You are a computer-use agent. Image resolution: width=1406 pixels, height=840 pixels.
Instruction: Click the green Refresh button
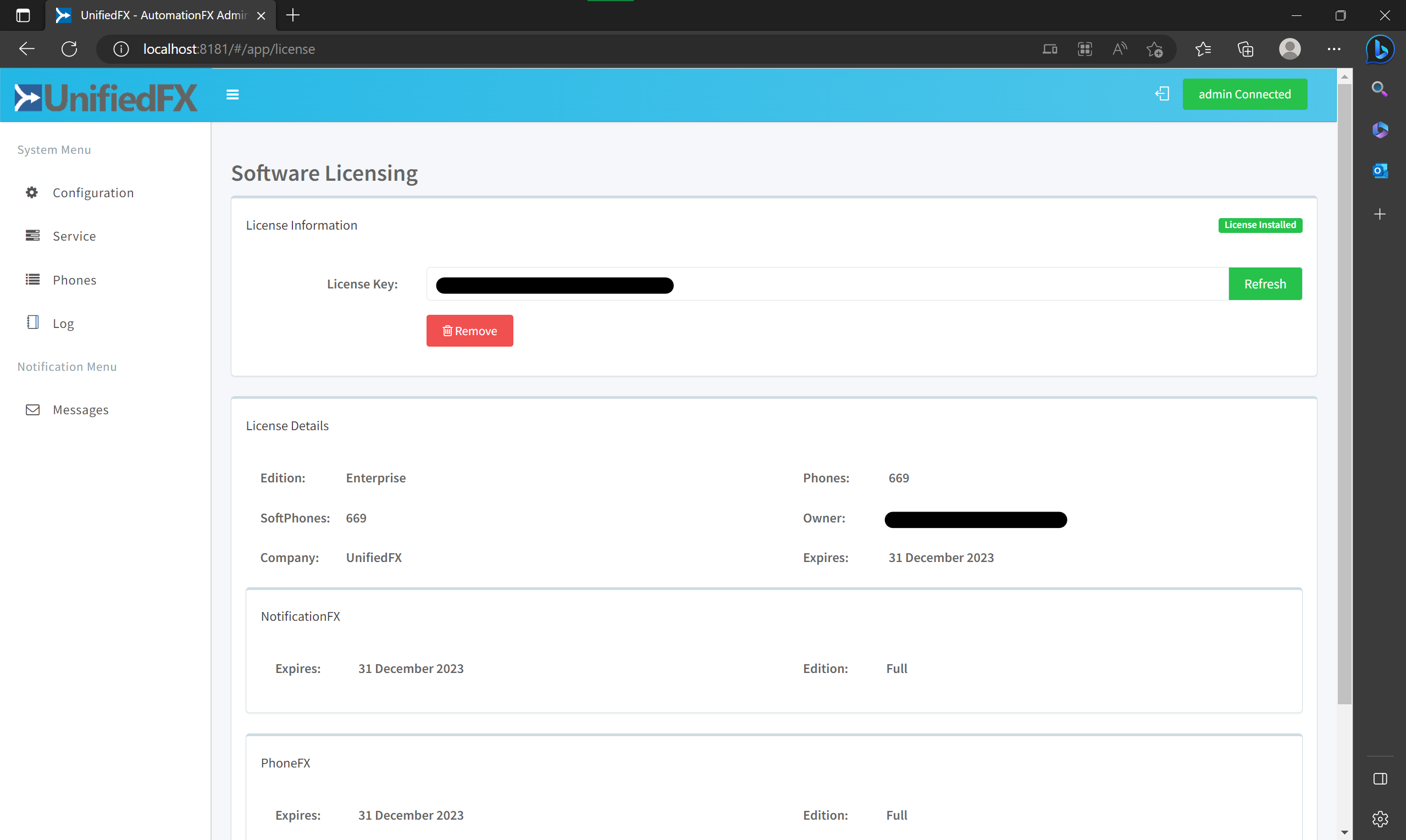click(1265, 283)
